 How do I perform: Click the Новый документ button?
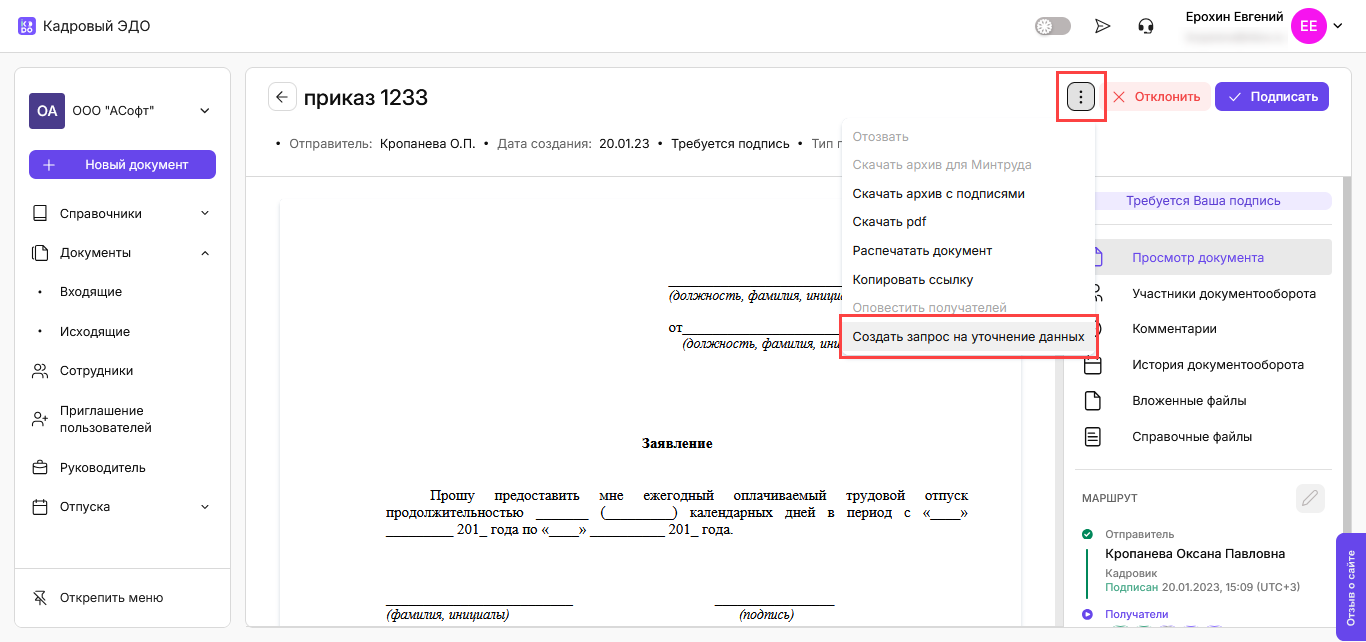(x=122, y=164)
